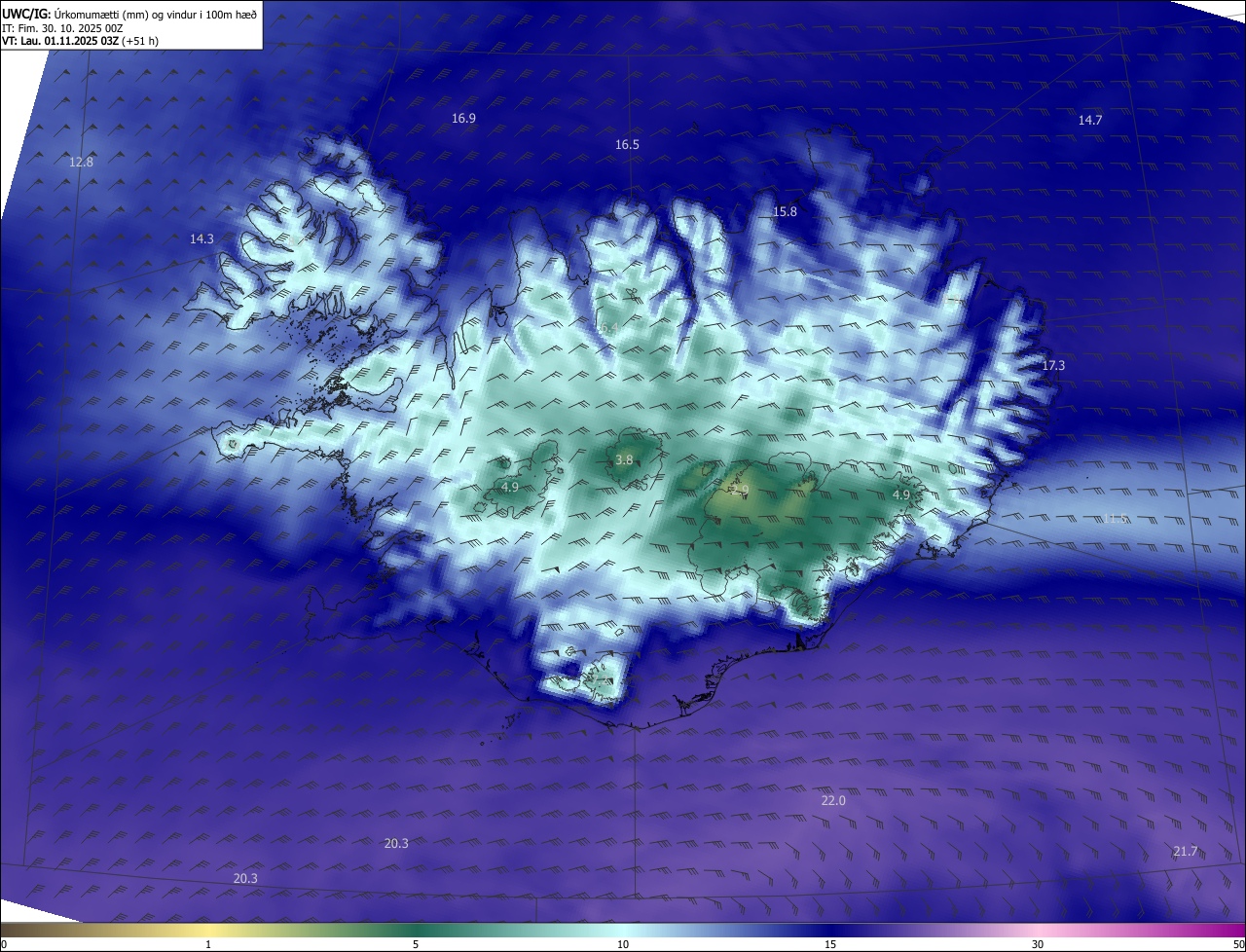Click the 6.4 value over the northern highlands
Image resolution: width=1246 pixels, height=952 pixels.
609,329
